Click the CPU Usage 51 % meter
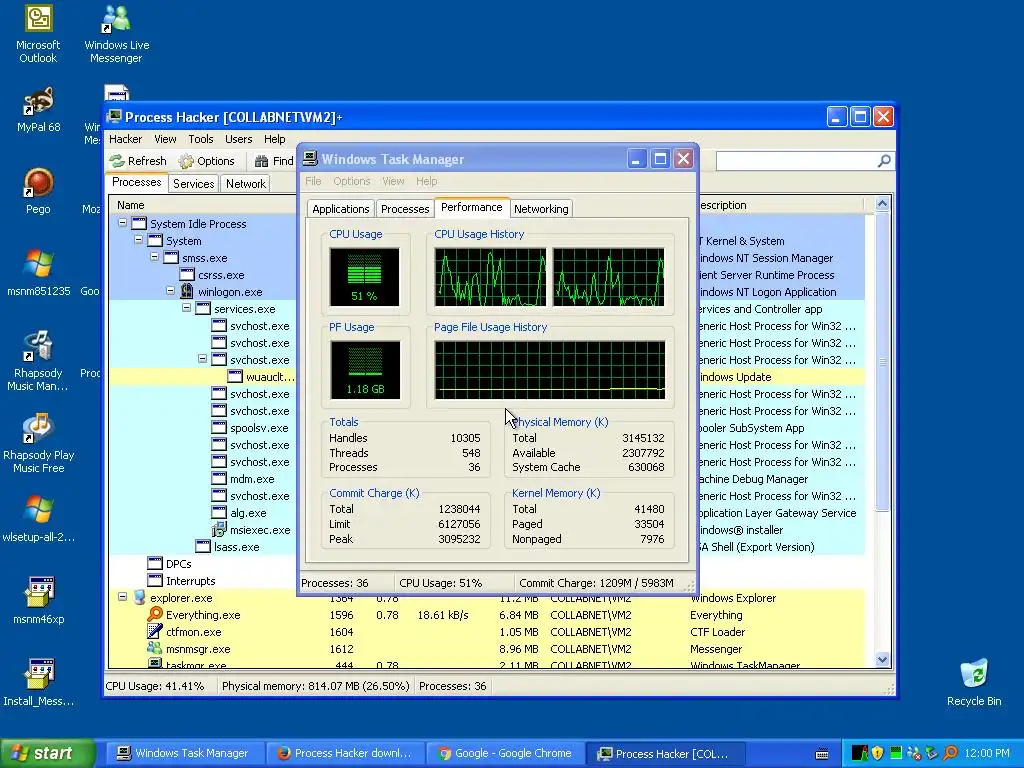 coord(364,277)
